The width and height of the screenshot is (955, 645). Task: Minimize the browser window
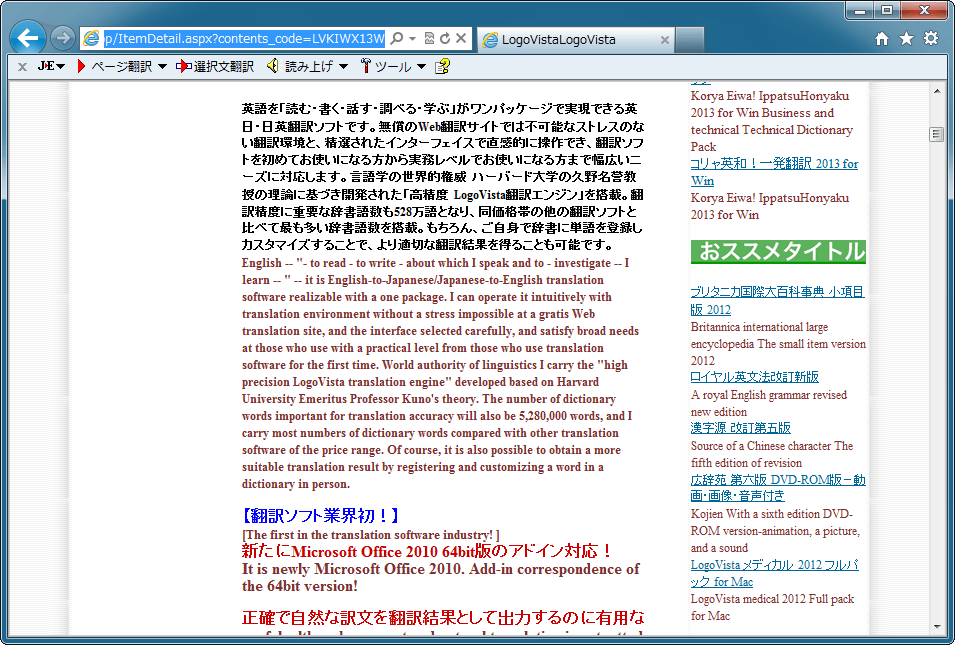tap(860, 10)
